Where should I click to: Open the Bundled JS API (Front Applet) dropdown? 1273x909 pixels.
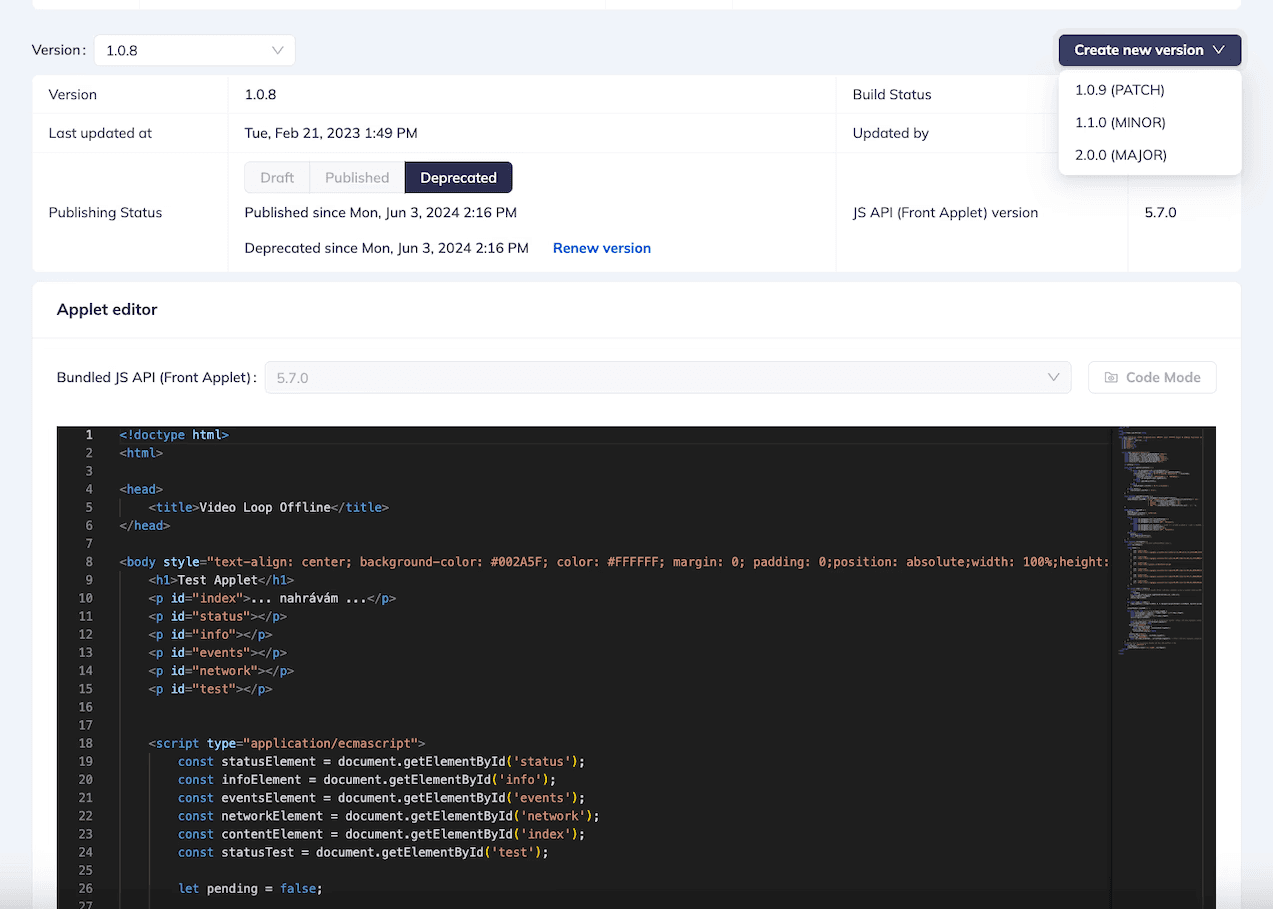pyautogui.click(x=660, y=377)
